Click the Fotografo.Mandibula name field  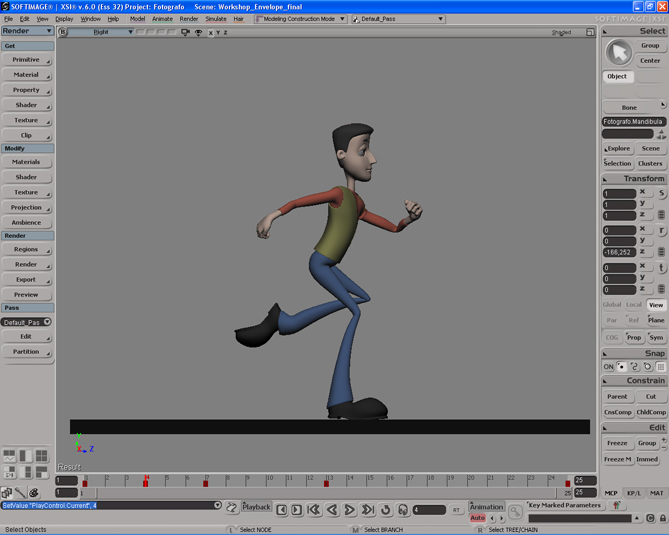(634, 121)
